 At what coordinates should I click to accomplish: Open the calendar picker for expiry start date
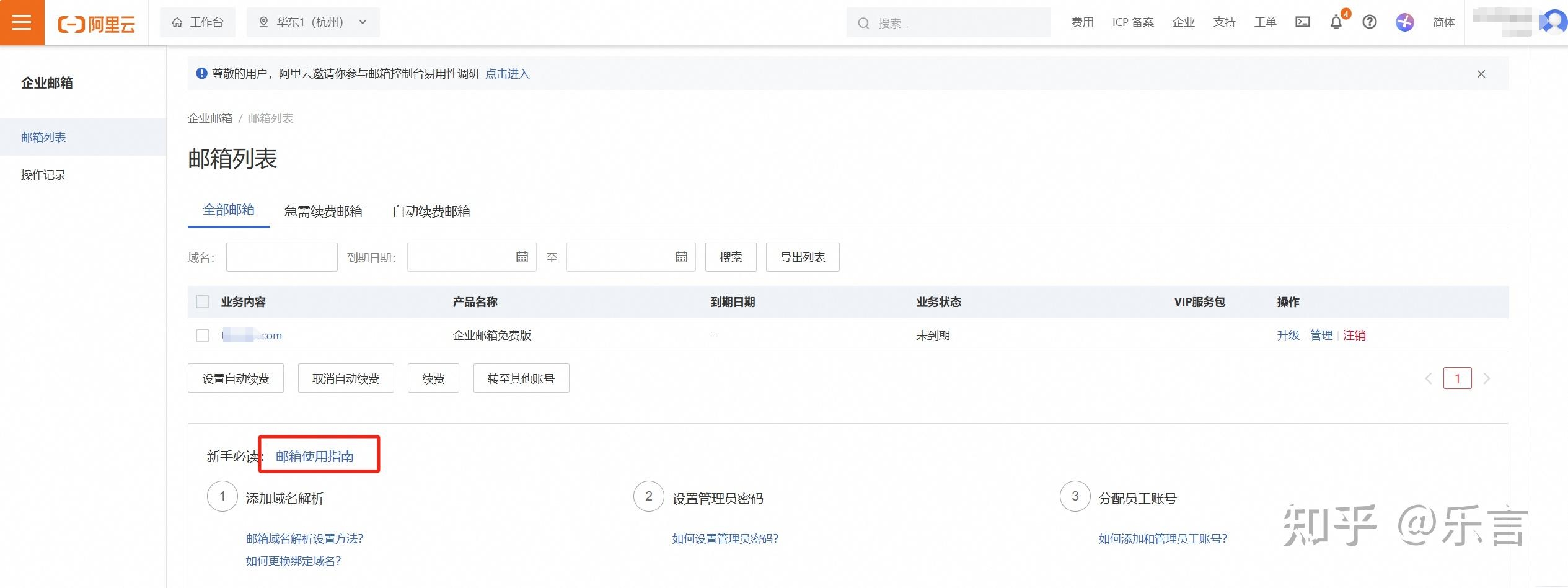click(522, 257)
